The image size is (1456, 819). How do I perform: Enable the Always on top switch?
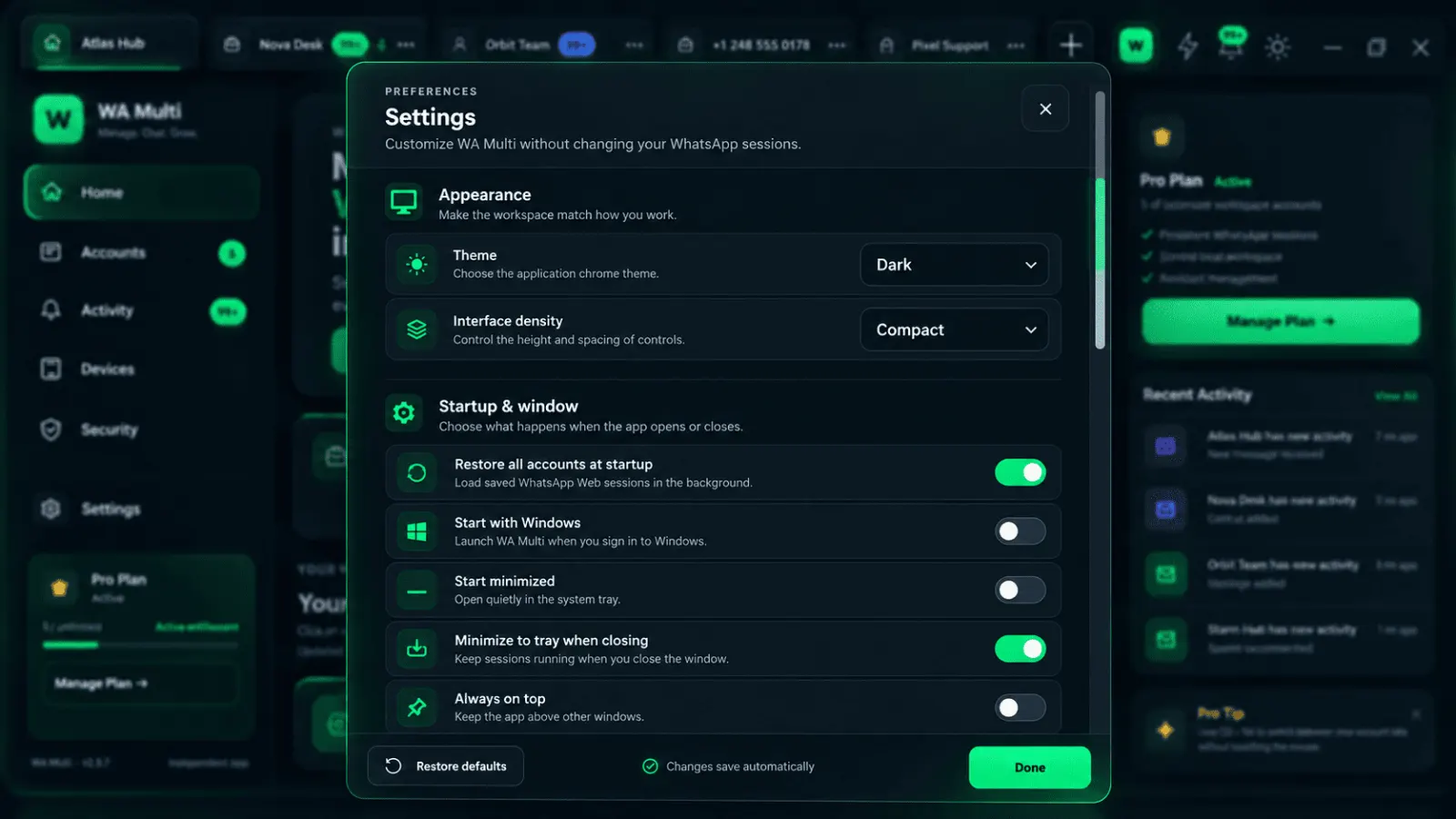point(1020,708)
